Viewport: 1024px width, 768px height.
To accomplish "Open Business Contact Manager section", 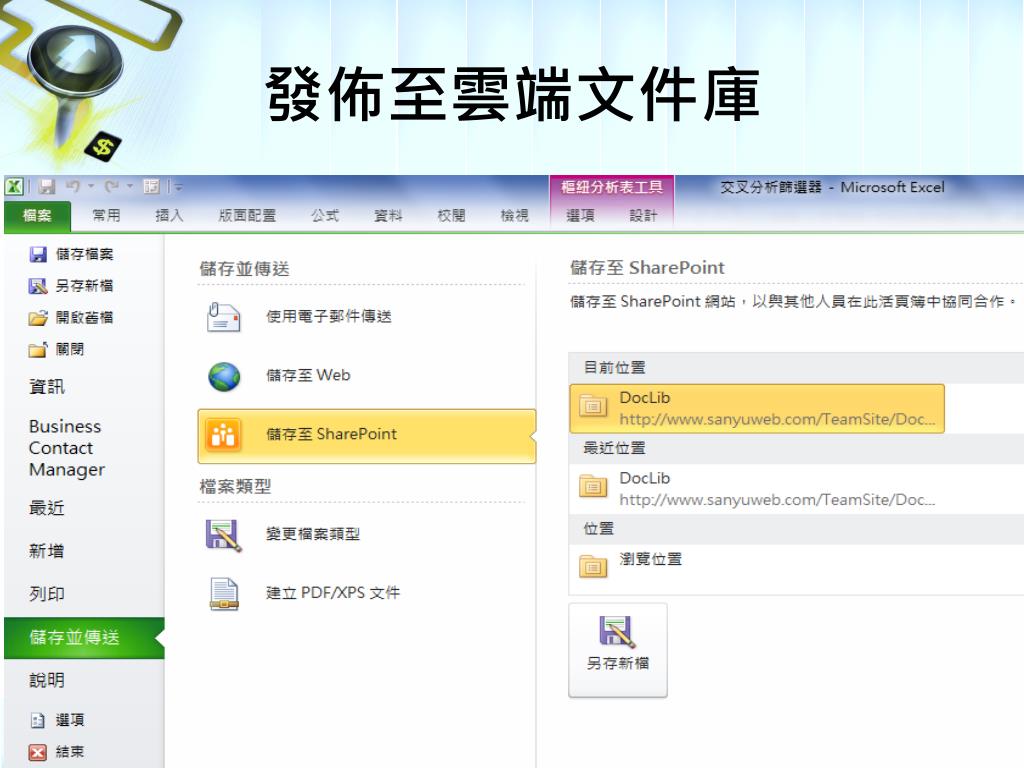I will coord(67,448).
